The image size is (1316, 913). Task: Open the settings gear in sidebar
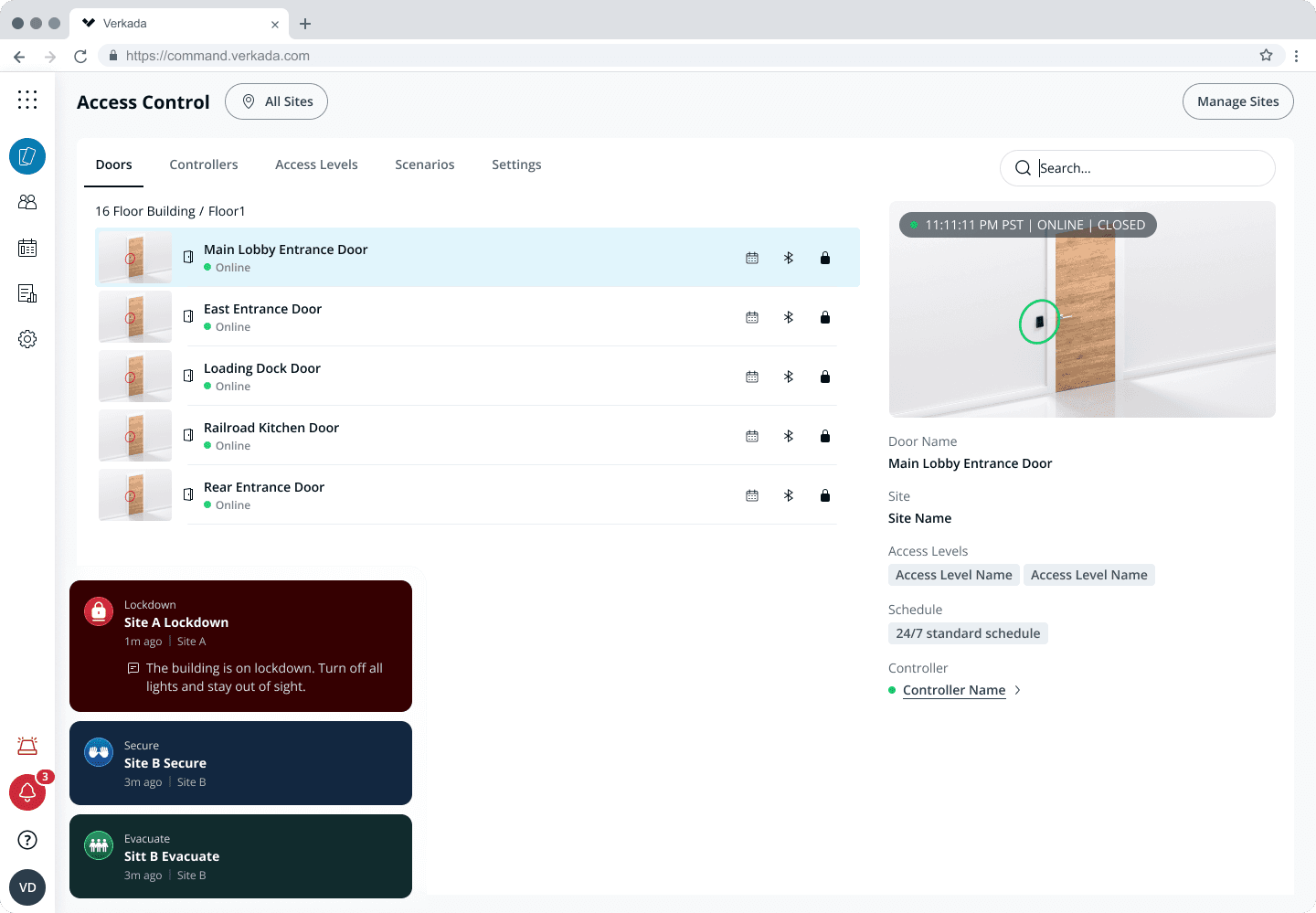(27, 339)
